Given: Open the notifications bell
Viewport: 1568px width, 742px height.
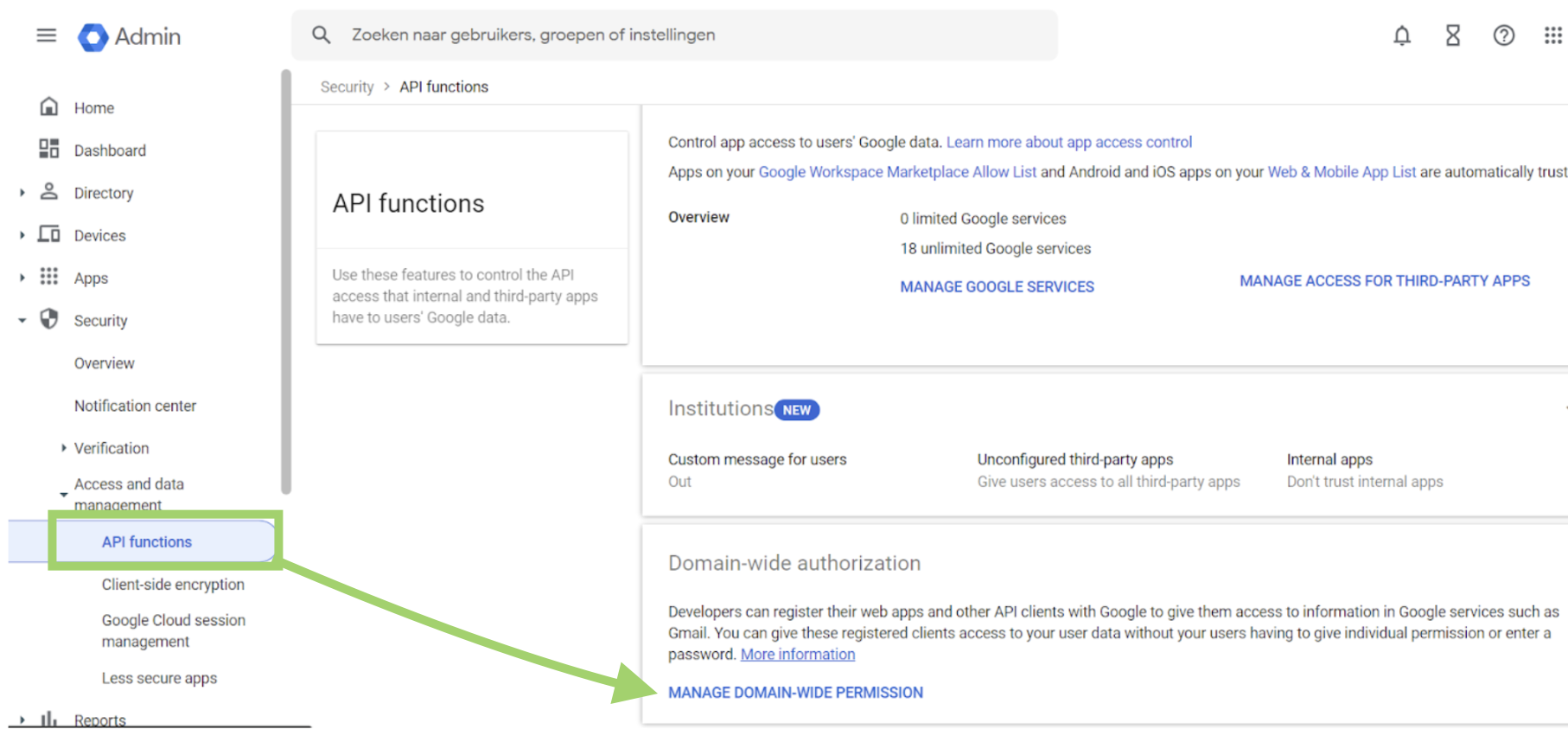Looking at the screenshot, I should (x=1402, y=35).
